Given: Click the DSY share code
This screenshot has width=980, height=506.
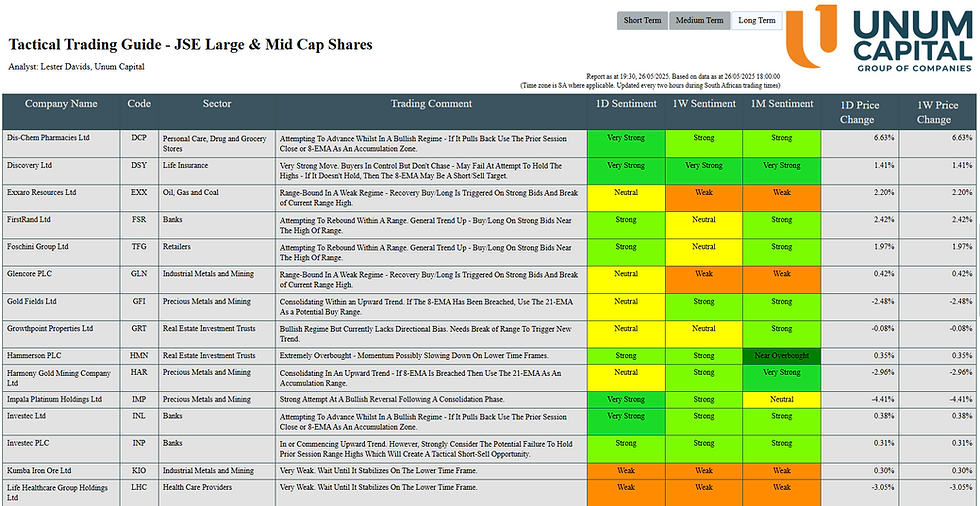Looking at the screenshot, I should pos(139,165).
